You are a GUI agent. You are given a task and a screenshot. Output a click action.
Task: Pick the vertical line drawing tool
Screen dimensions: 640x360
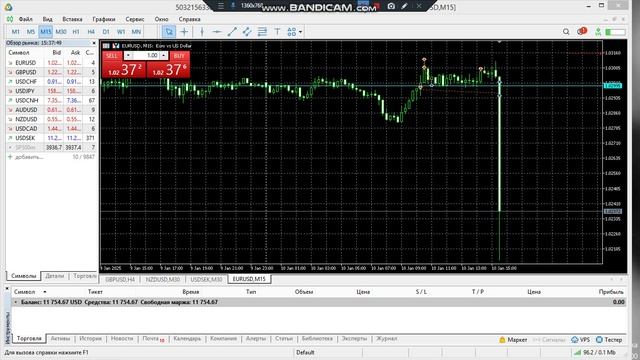click(x=202, y=32)
